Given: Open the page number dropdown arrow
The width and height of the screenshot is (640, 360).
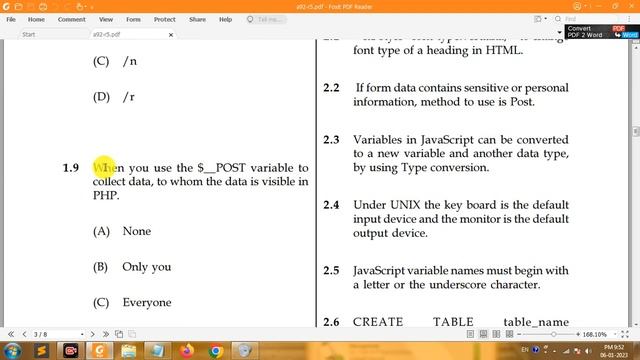Looking at the screenshot, I should [x=82, y=334].
